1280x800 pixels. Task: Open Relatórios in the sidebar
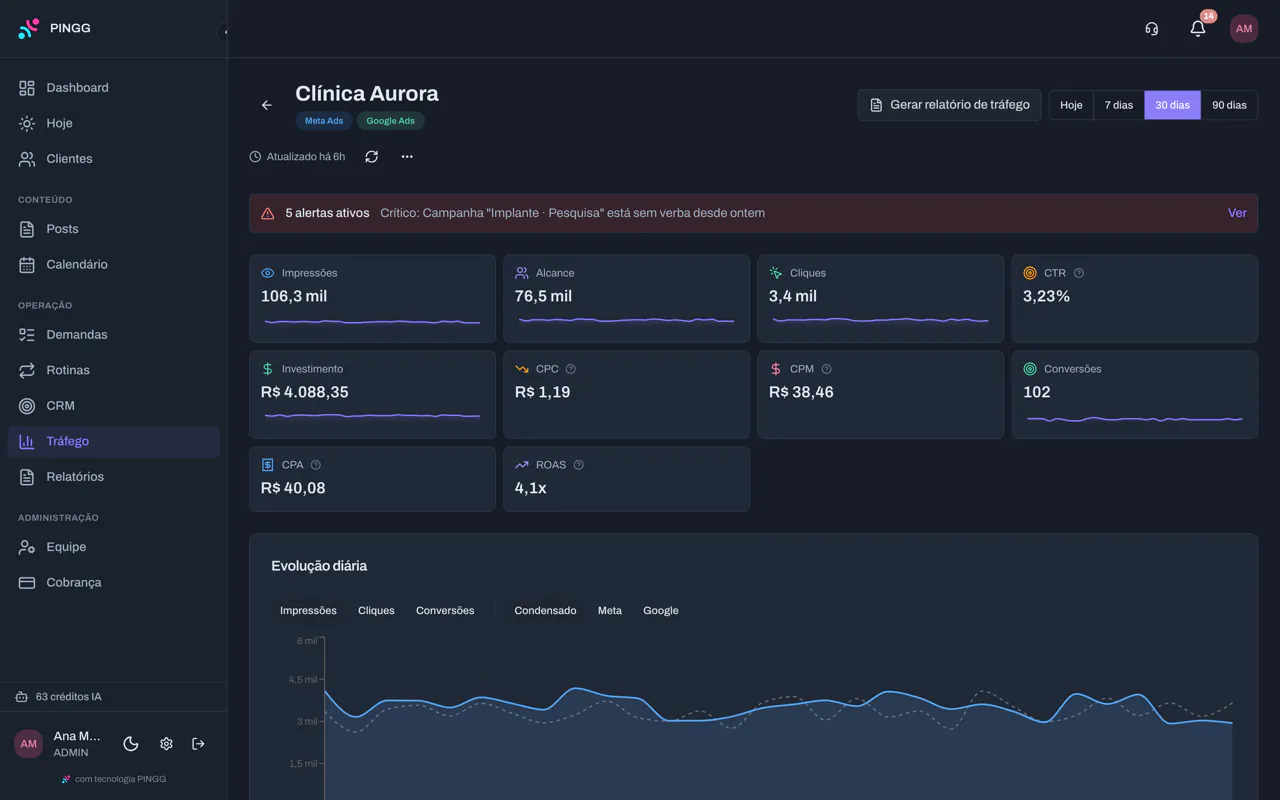coord(113,476)
